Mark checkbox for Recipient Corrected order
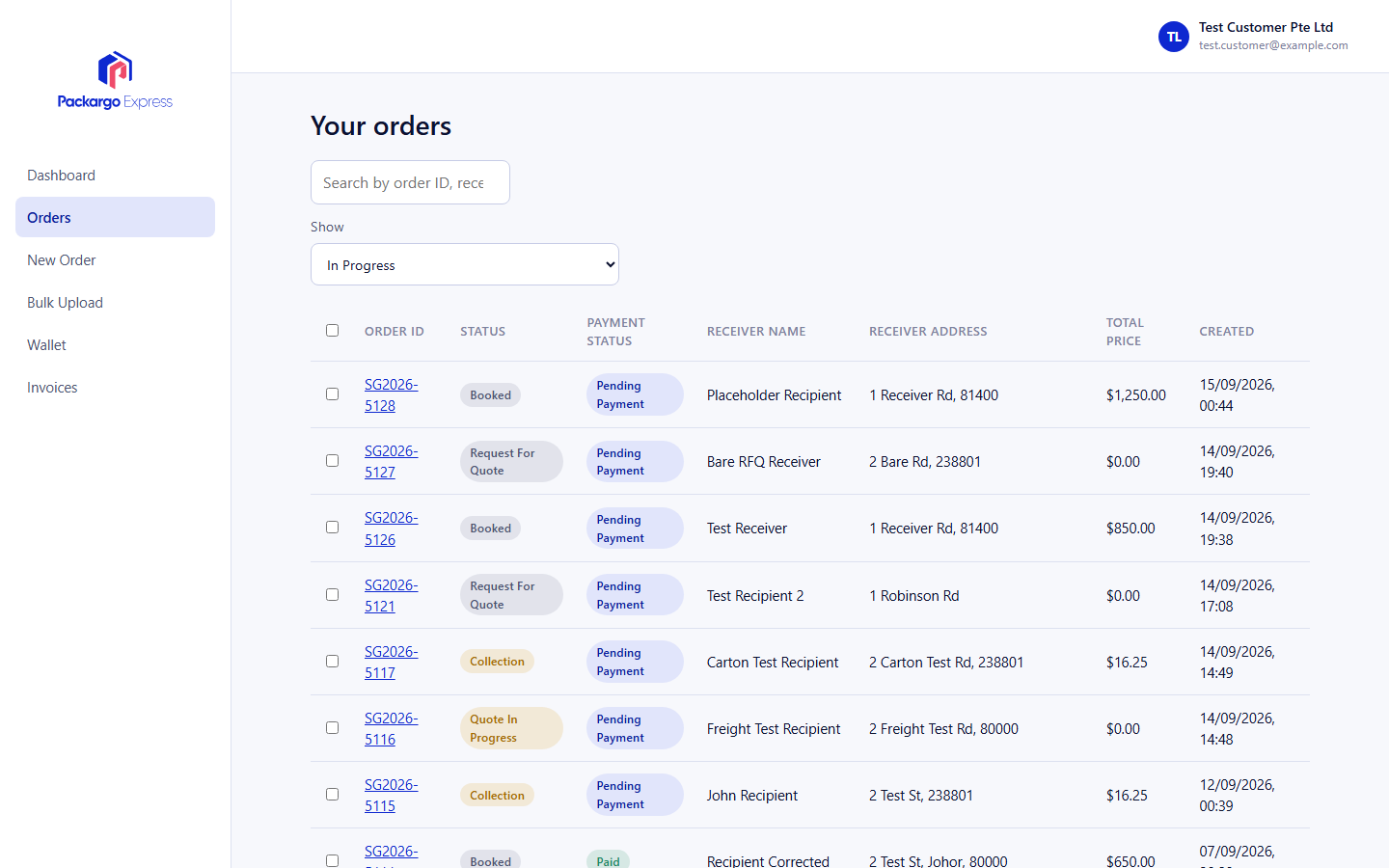1389x868 pixels. tap(332, 860)
